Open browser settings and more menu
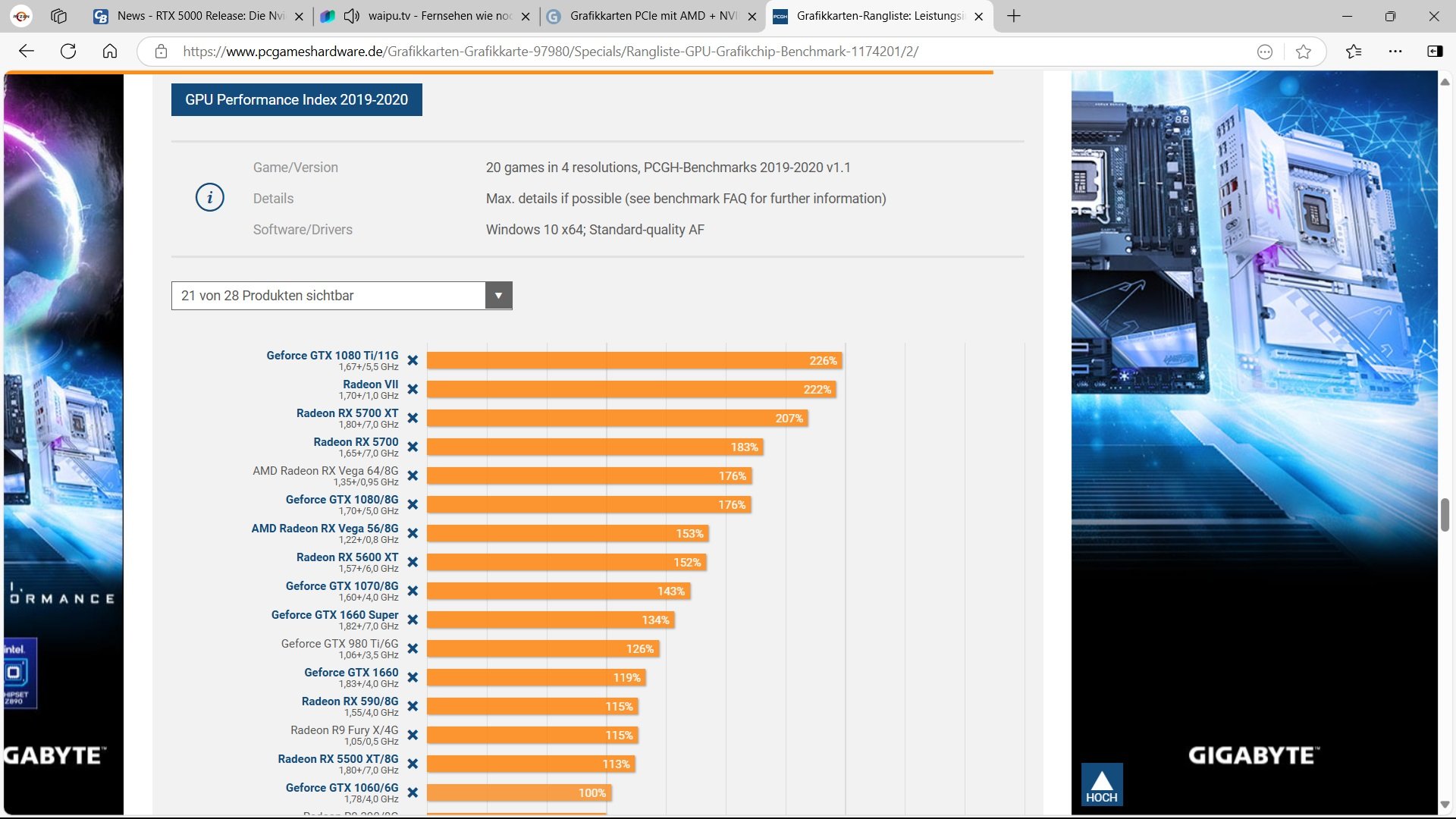The image size is (1456, 819). 1395,52
